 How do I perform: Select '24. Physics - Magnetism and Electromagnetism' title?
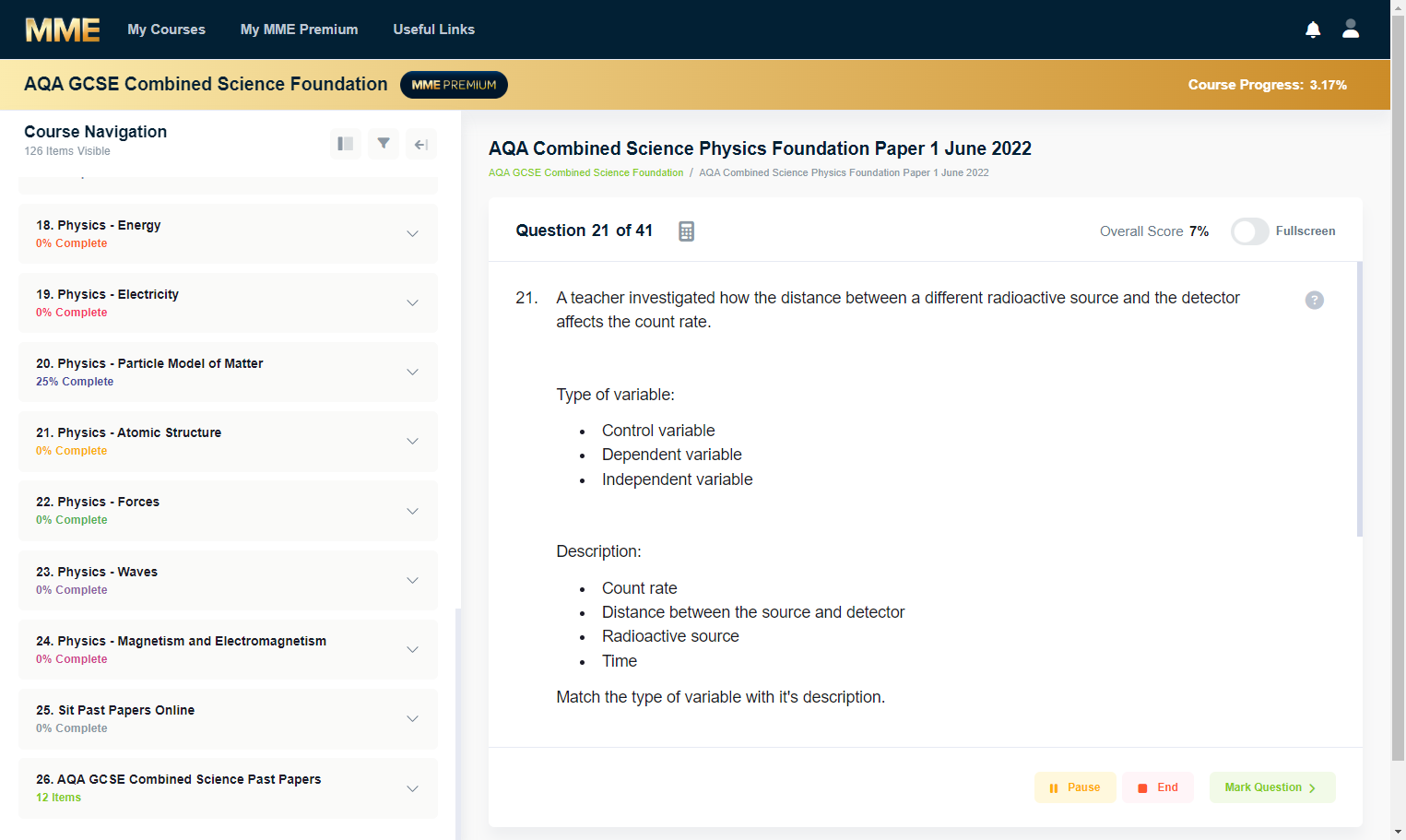pos(181,641)
